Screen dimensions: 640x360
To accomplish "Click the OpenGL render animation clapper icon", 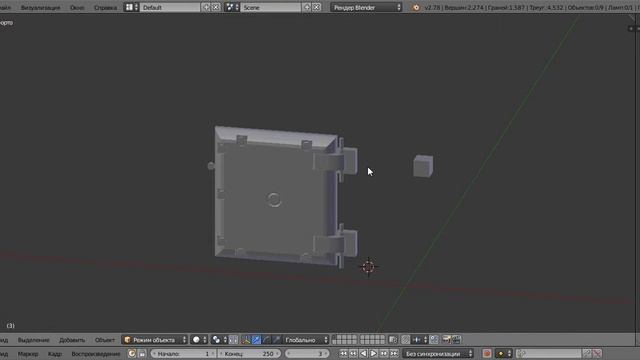I will [456, 340].
